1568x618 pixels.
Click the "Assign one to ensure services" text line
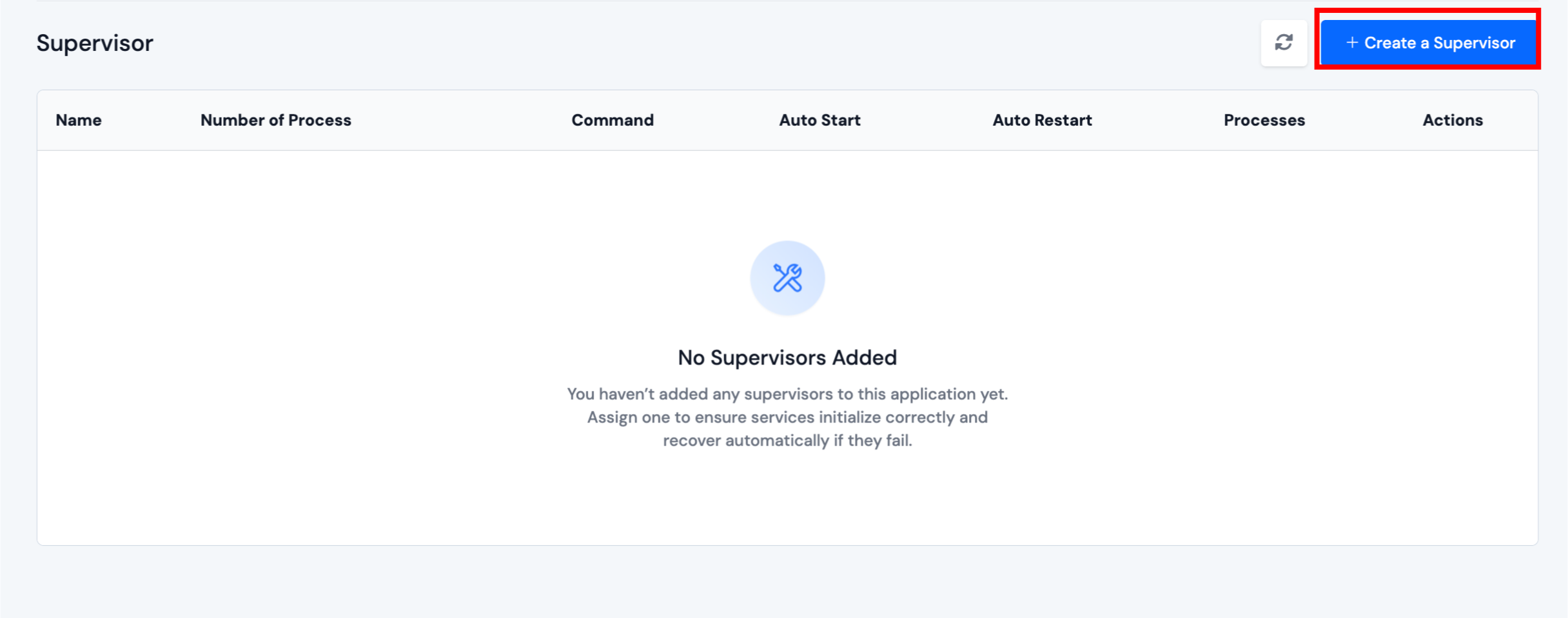[787, 417]
